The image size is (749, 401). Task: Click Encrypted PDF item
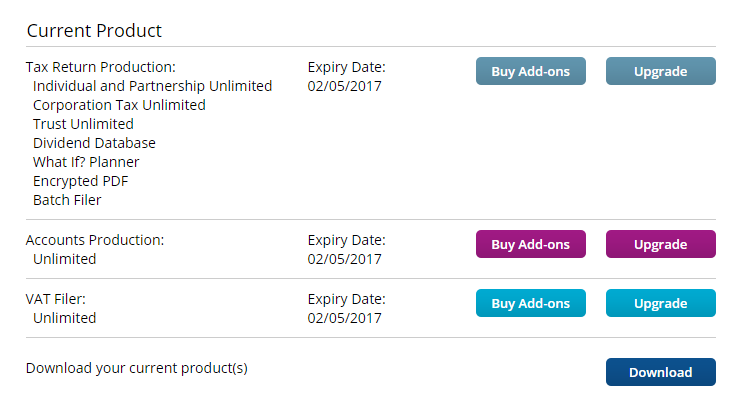coord(80,181)
